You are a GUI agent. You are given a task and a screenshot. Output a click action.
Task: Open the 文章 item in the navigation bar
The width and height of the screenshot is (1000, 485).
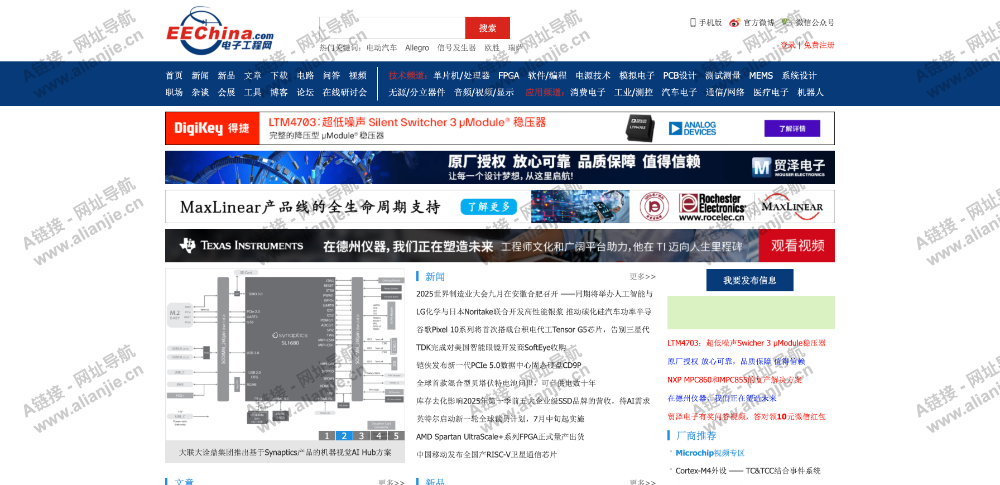coord(253,75)
